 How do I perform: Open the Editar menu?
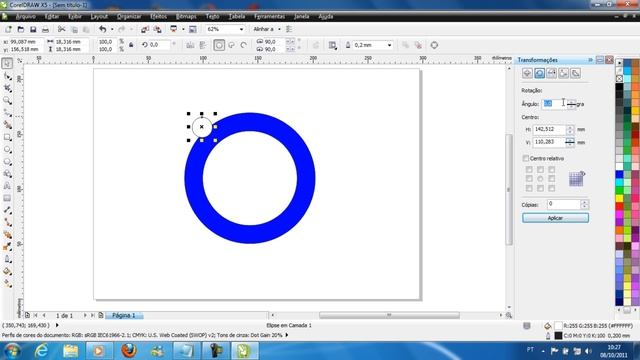click(x=52, y=17)
